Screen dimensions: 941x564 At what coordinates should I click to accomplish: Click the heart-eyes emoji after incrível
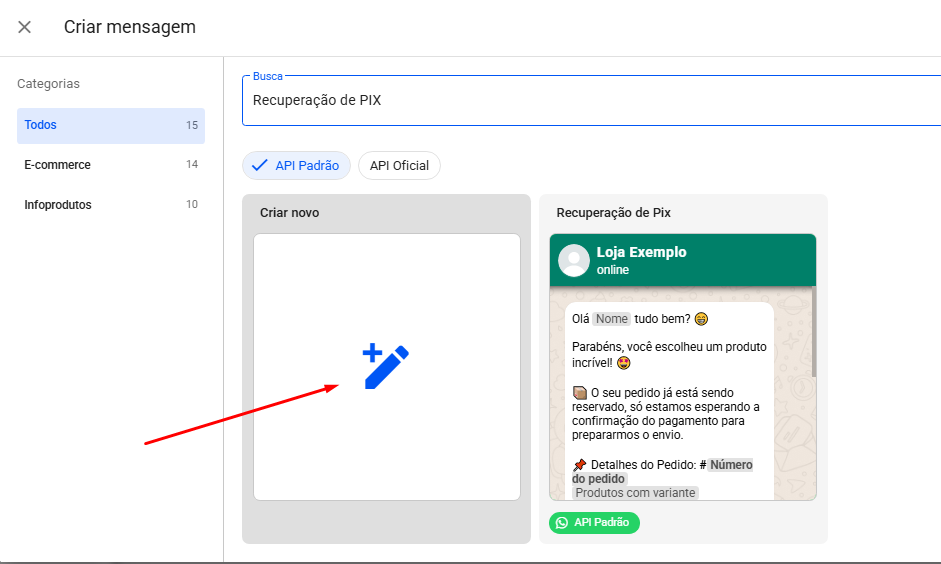coord(624,363)
